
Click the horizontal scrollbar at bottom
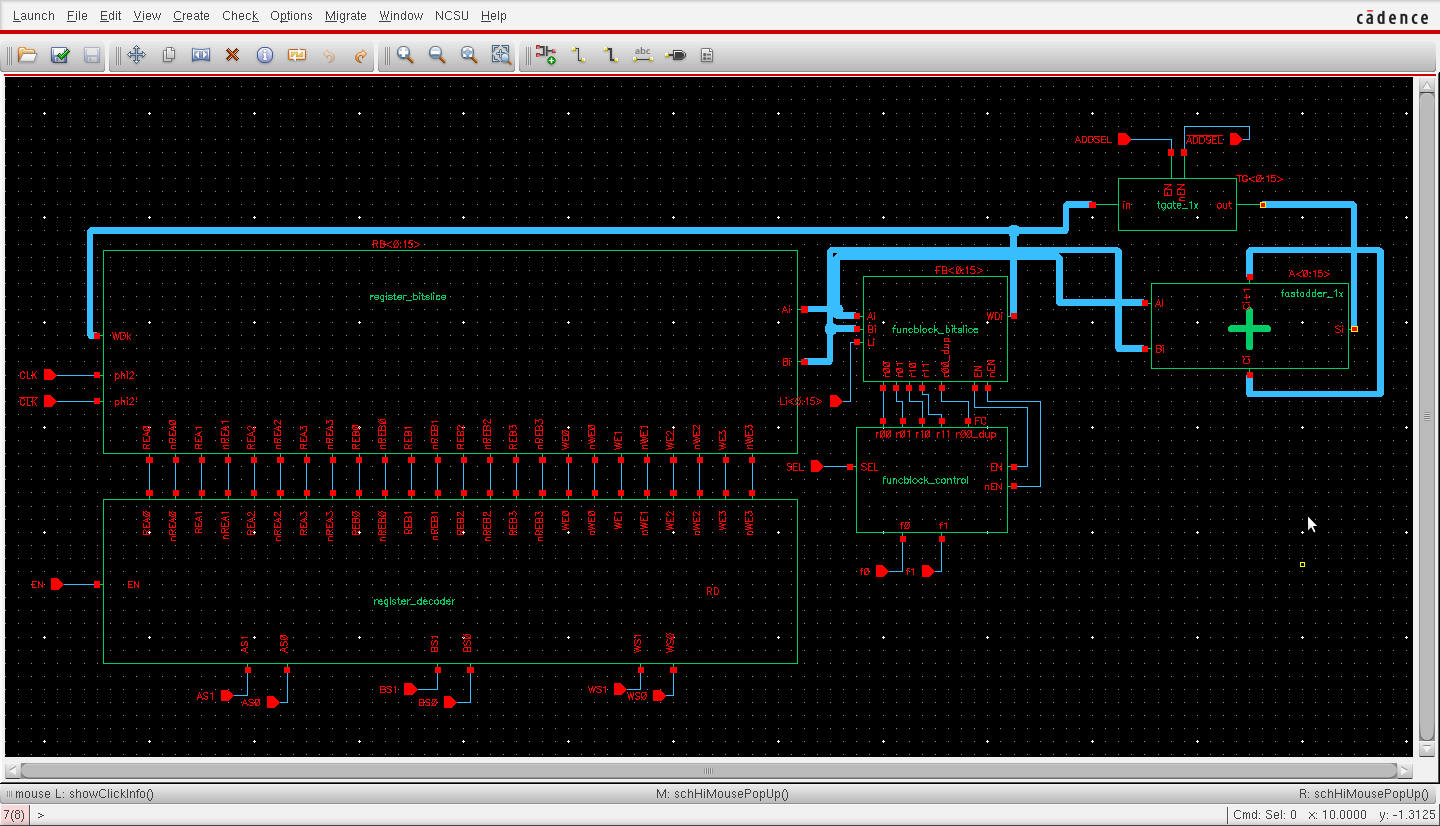tap(708, 771)
